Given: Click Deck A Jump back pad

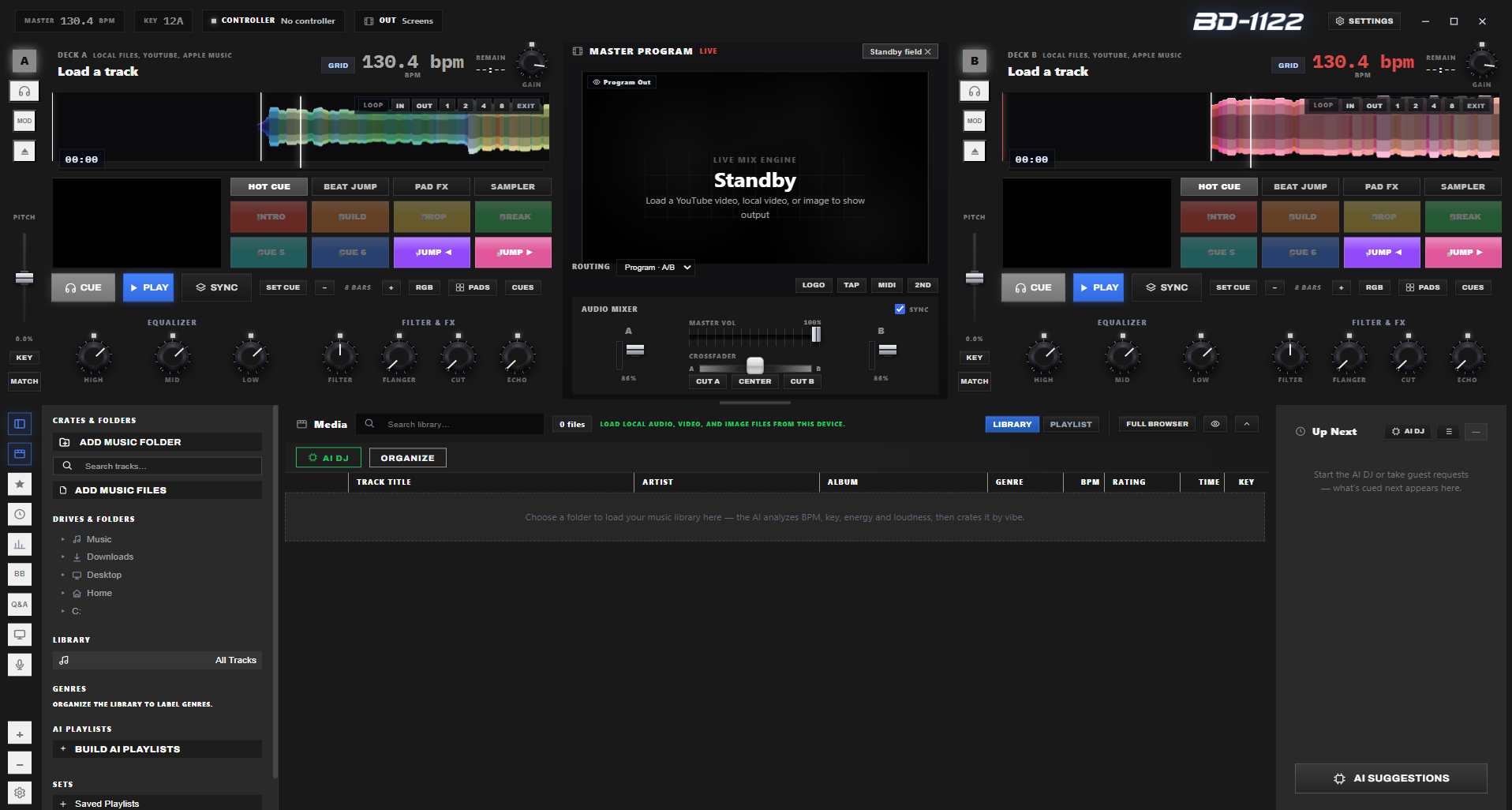Looking at the screenshot, I should tap(432, 253).
